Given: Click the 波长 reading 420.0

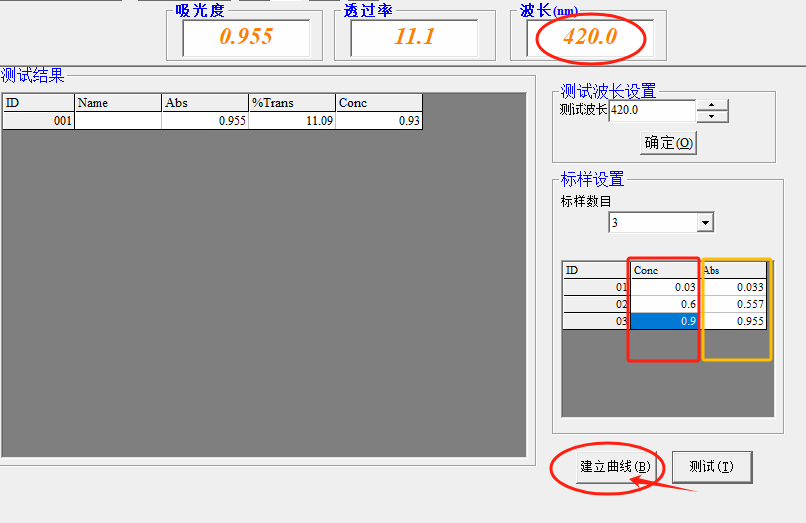Looking at the screenshot, I should 590,37.
